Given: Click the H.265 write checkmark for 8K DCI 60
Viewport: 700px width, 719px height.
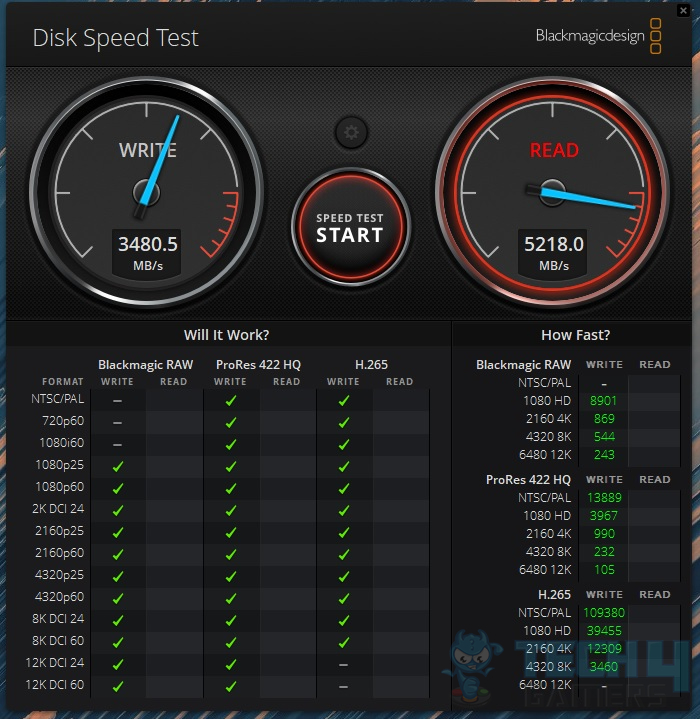Looking at the screenshot, I should [344, 642].
